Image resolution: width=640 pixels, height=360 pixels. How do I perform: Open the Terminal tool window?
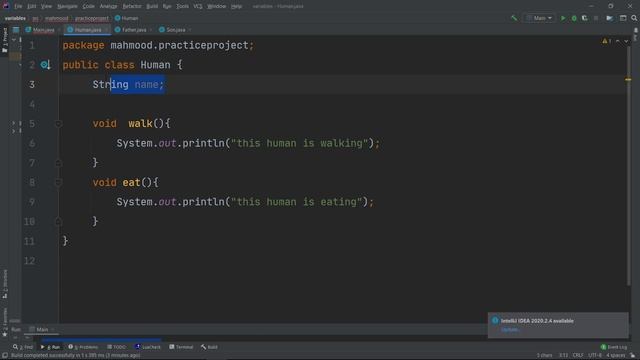coord(181,347)
